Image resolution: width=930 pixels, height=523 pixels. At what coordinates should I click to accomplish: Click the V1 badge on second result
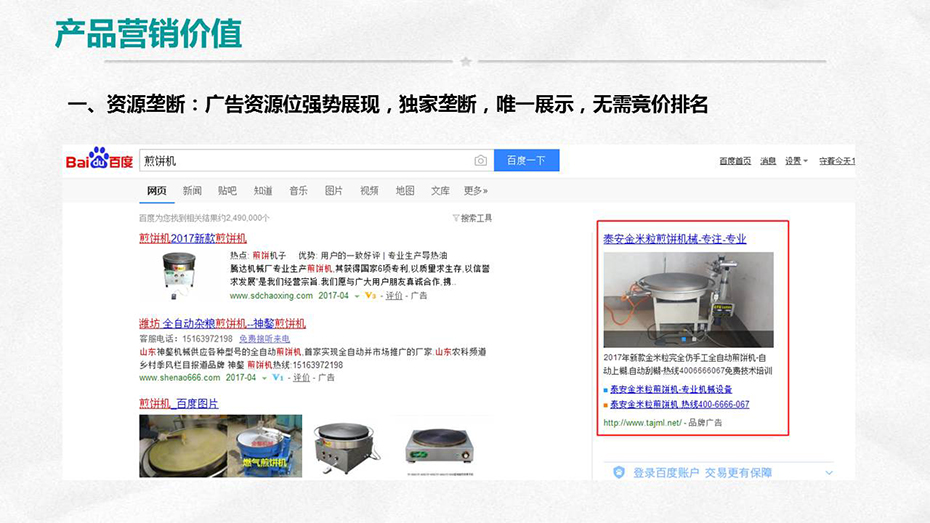(277, 378)
